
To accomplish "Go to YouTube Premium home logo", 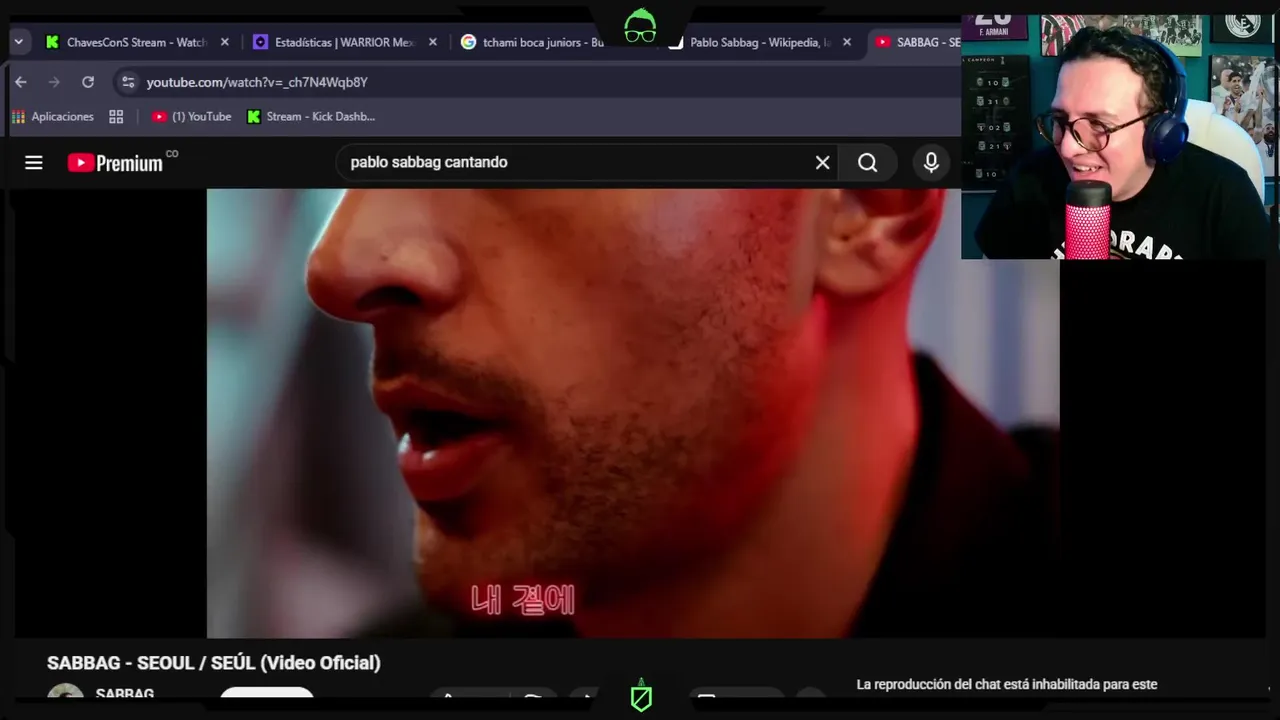I will [115, 162].
